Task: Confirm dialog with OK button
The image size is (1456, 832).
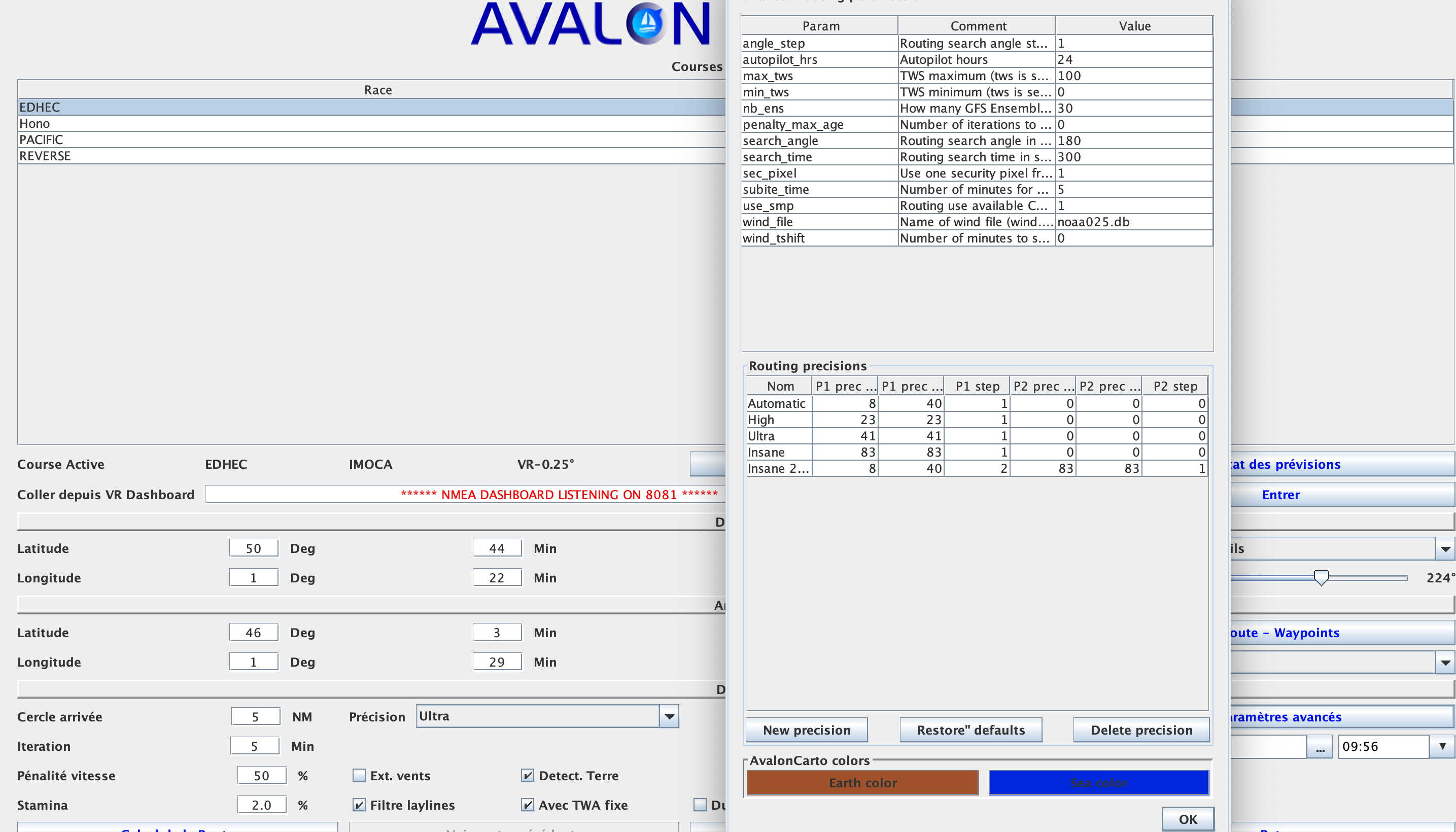Action: (1188, 819)
